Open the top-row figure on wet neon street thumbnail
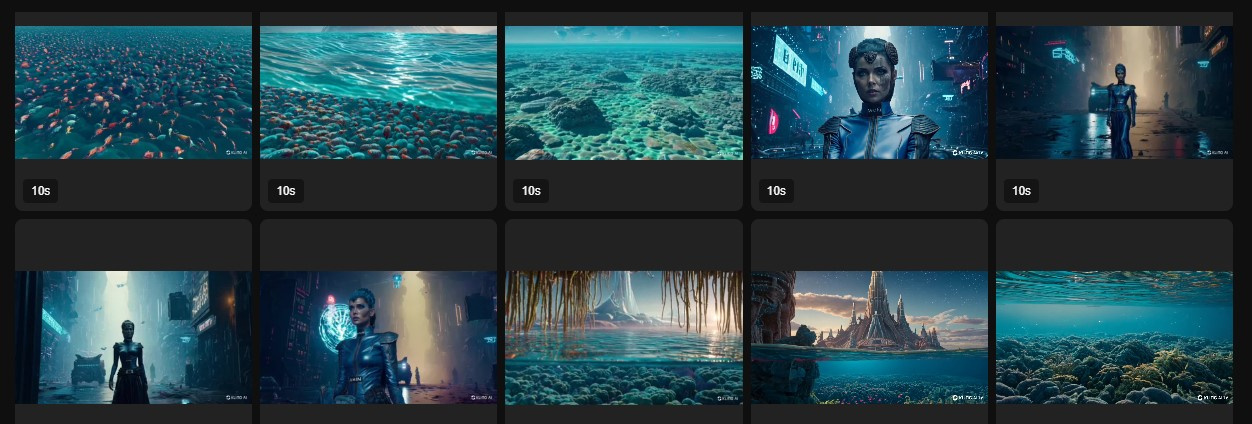This screenshot has width=1252, height=424. pyautogui.click(x=1114, y=92)
